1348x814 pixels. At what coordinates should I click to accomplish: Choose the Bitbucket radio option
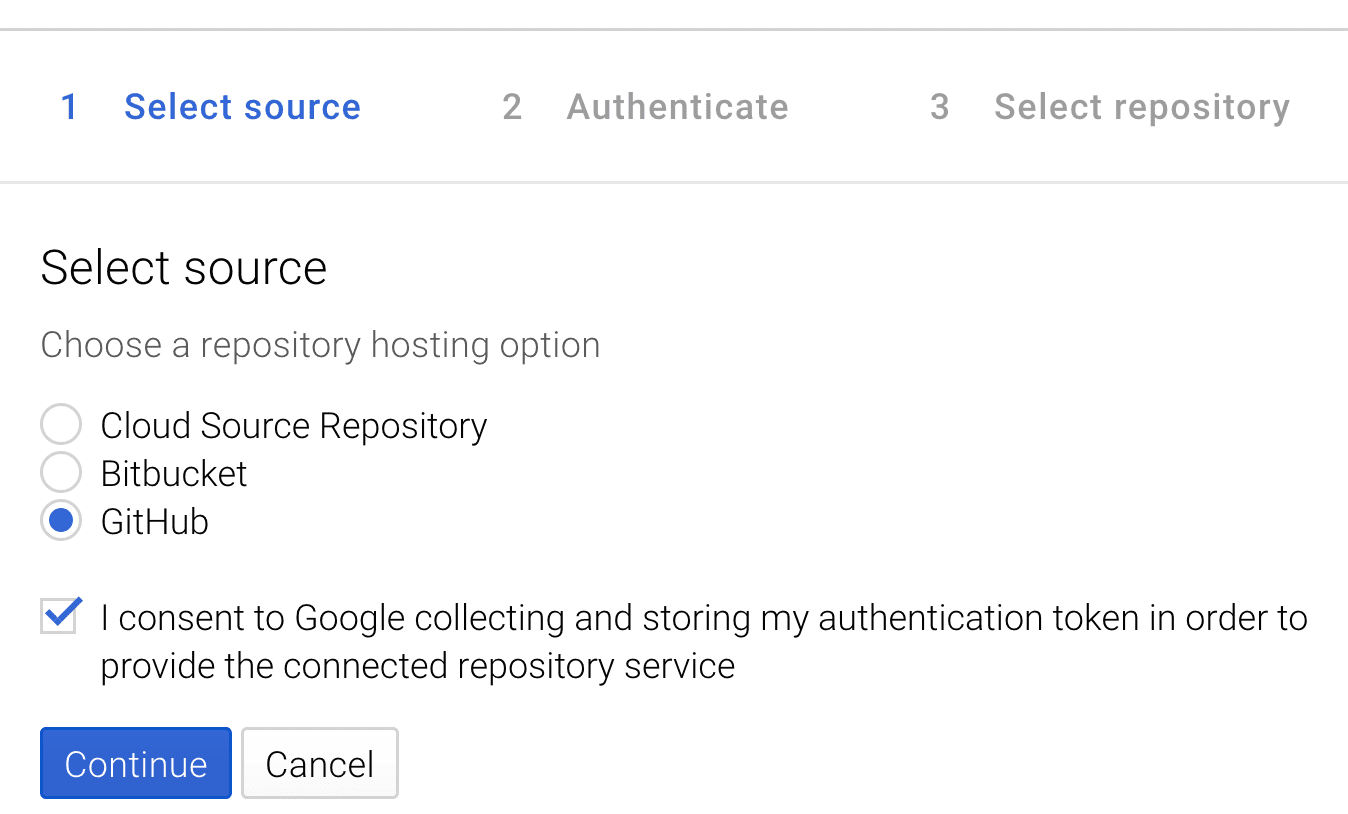pos(61,473)
